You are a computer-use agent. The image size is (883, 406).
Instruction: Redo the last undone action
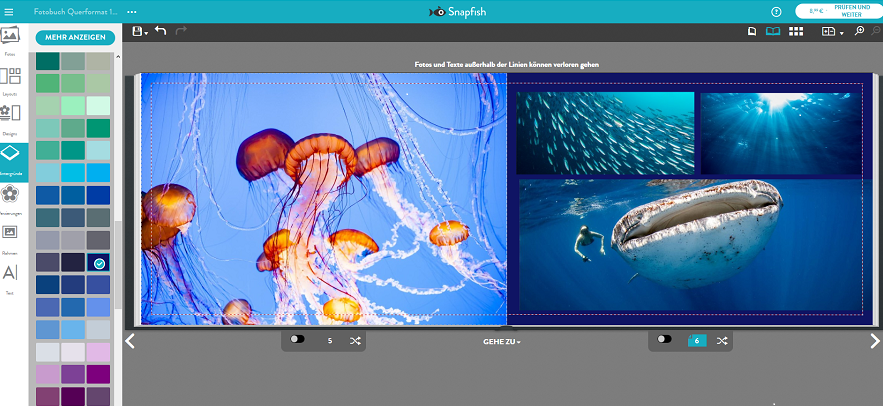(181, 31)
